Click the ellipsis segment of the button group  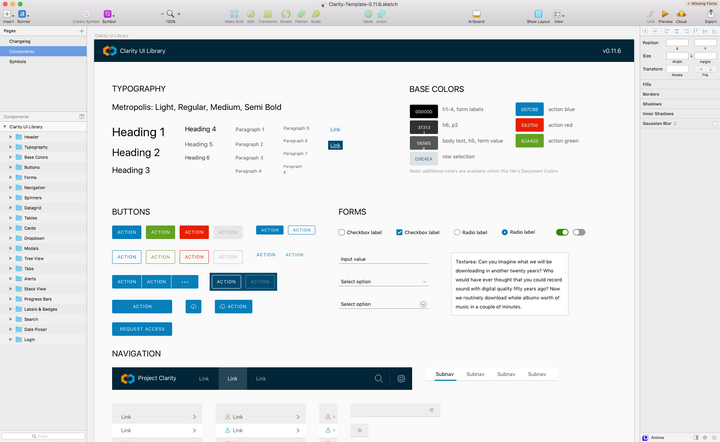pyautogui.click(x=185, y=282)
